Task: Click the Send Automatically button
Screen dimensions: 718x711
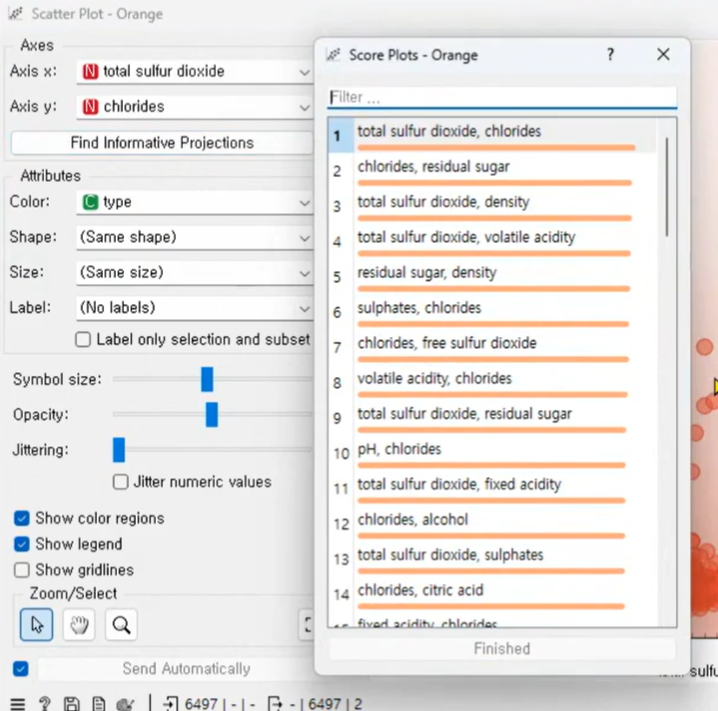Action: (x=186, y=669)
